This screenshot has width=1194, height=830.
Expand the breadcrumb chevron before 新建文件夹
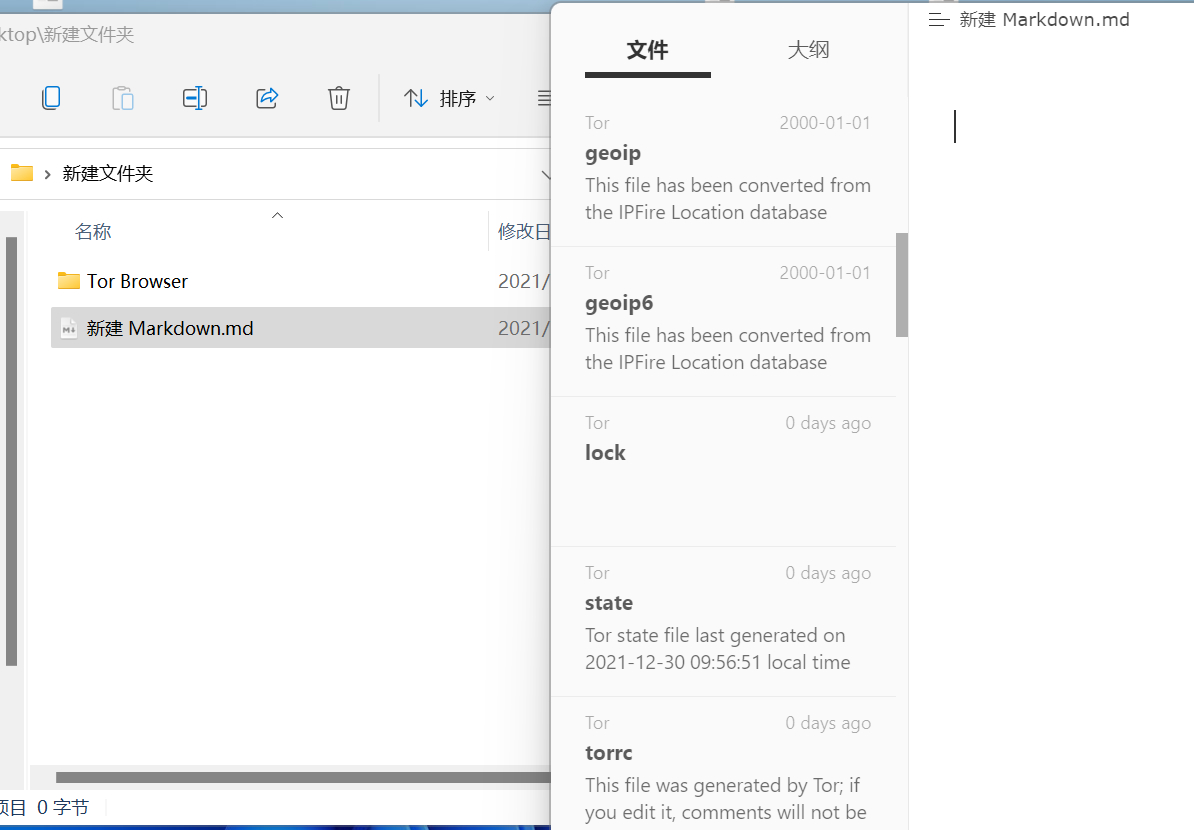click(47, 174)
